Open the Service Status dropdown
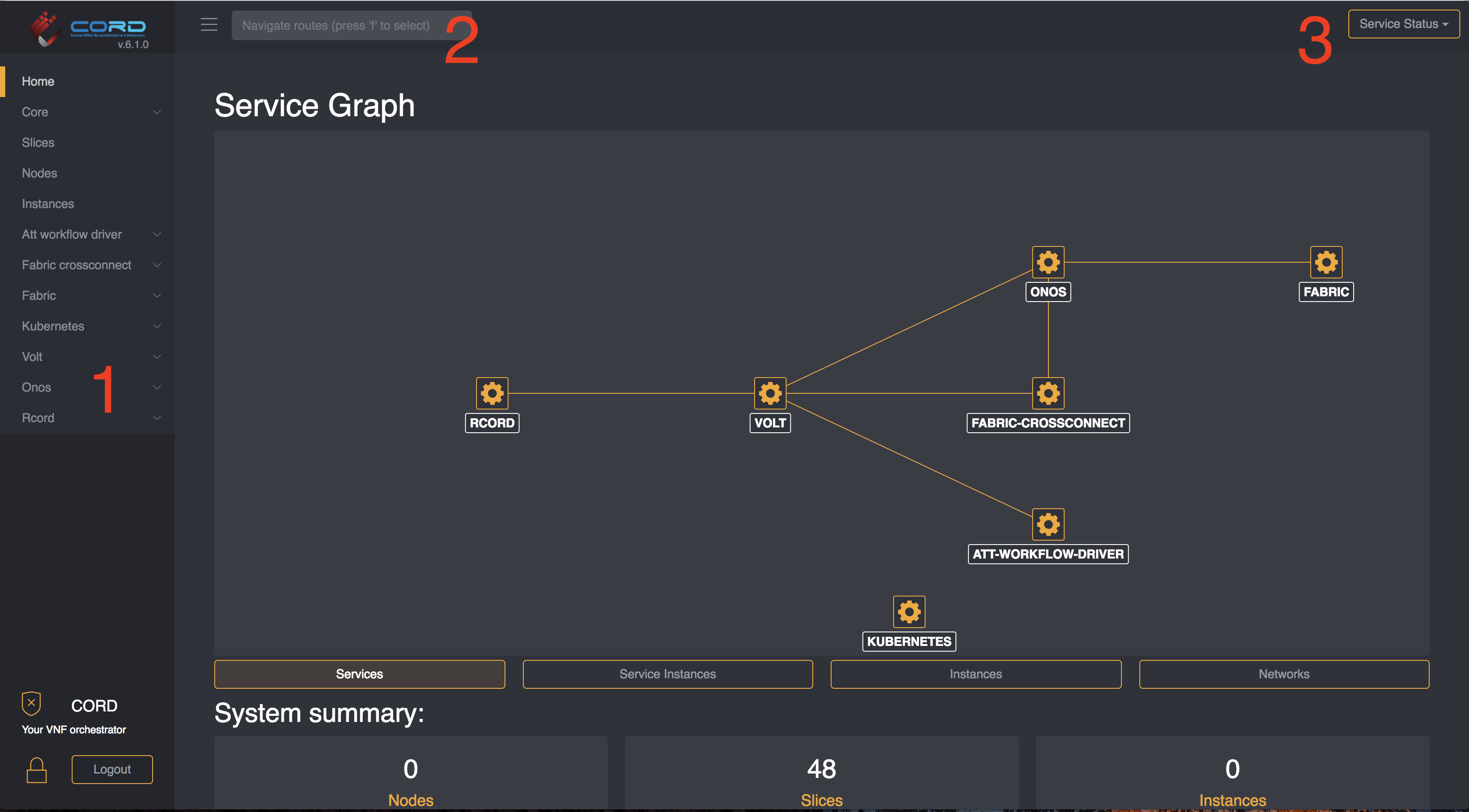Screen dimensions: 1469x812 tap(1403, 24)
